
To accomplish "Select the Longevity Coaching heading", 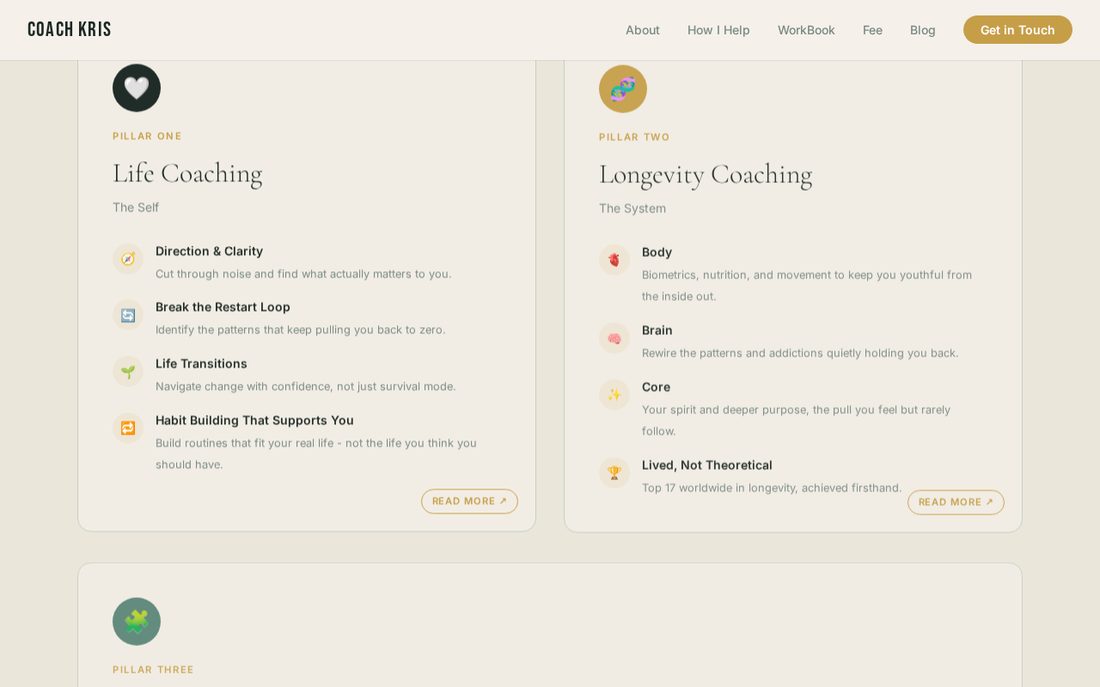I will pos(705,175).
